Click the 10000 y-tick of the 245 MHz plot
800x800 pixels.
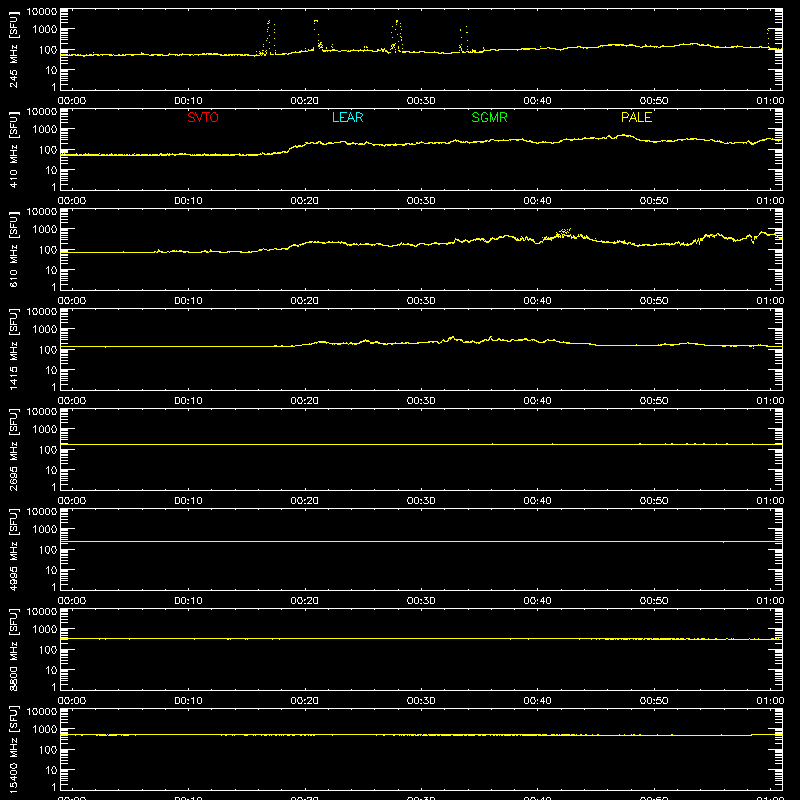[x=42, y=12]
